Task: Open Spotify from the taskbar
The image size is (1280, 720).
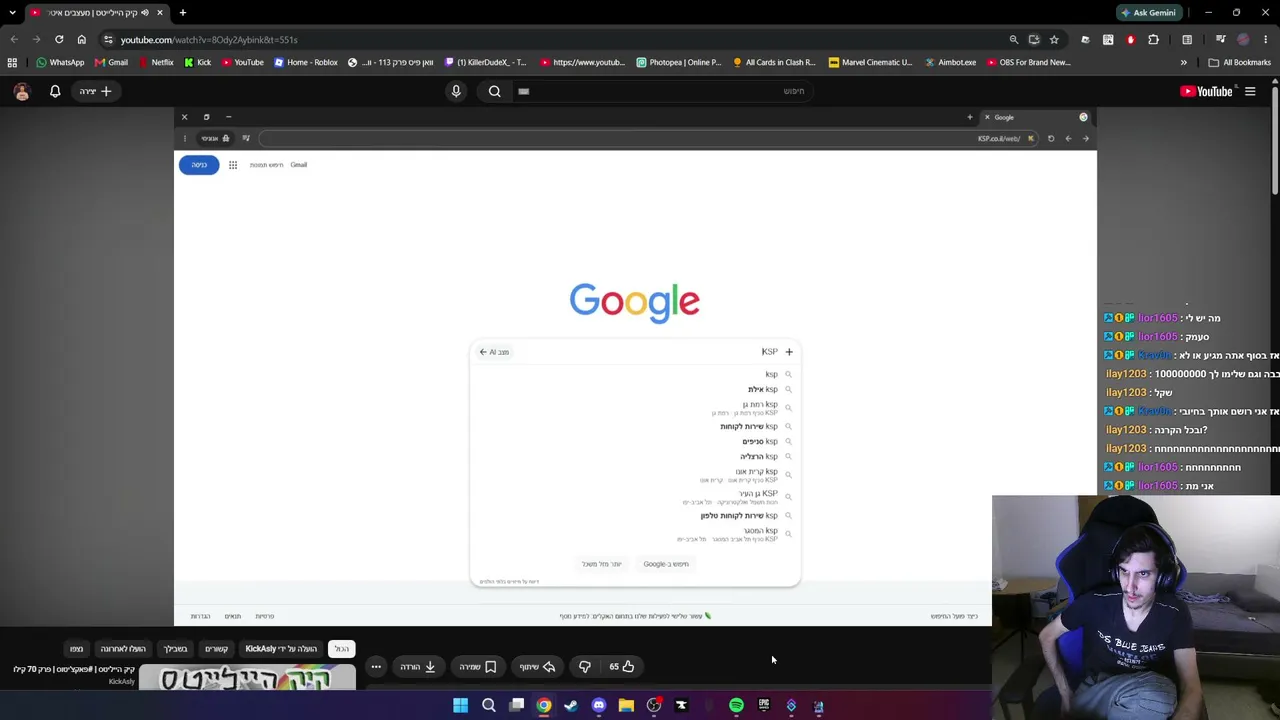Action: pos(736,706)
